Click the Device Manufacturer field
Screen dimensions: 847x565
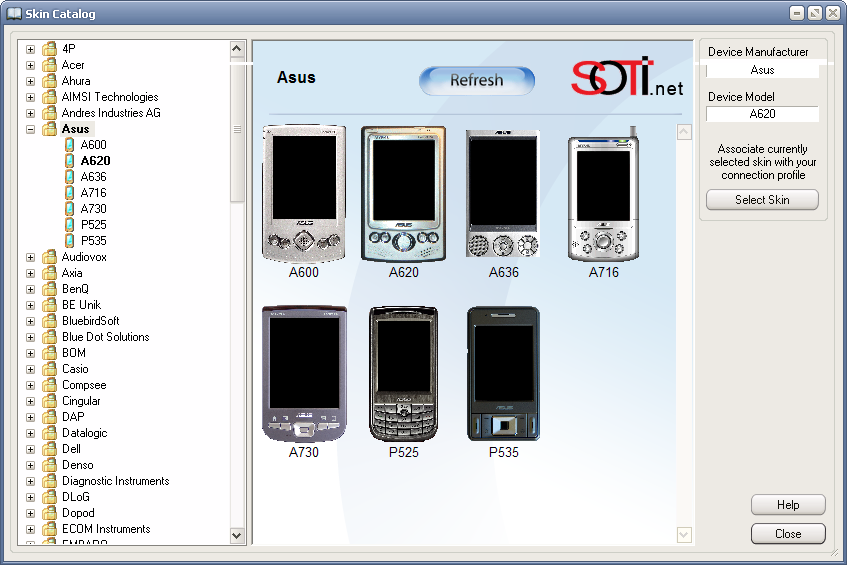(x=762, y=70)
